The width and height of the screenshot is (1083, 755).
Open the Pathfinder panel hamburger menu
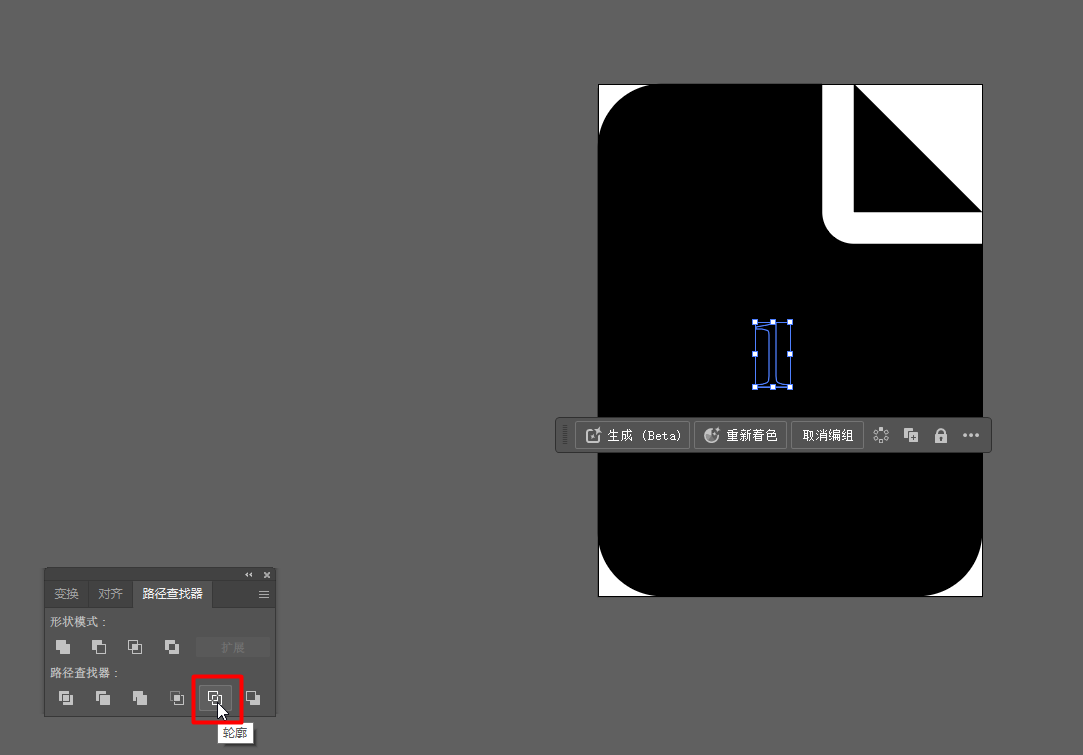coord(264,595)
